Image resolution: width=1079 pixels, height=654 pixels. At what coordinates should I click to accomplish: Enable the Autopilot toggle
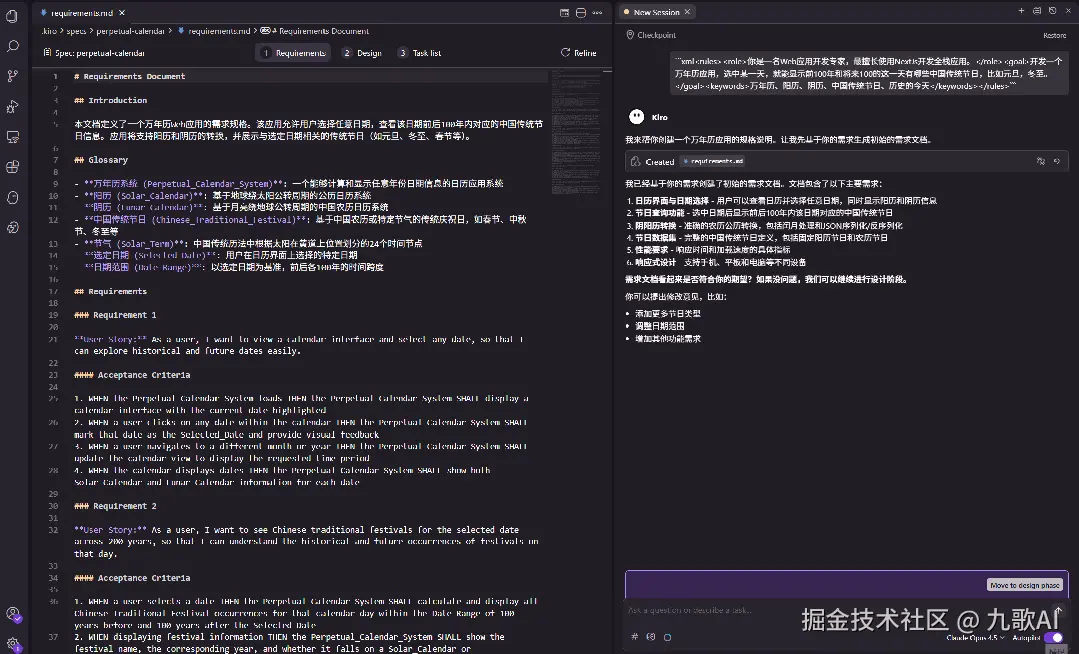click(1054, 636)
